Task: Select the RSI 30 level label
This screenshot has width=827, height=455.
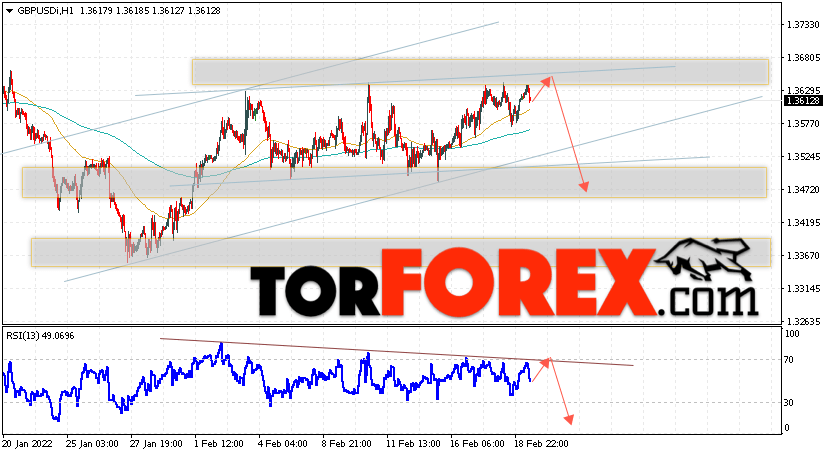Action: click(x=789, y=403)
